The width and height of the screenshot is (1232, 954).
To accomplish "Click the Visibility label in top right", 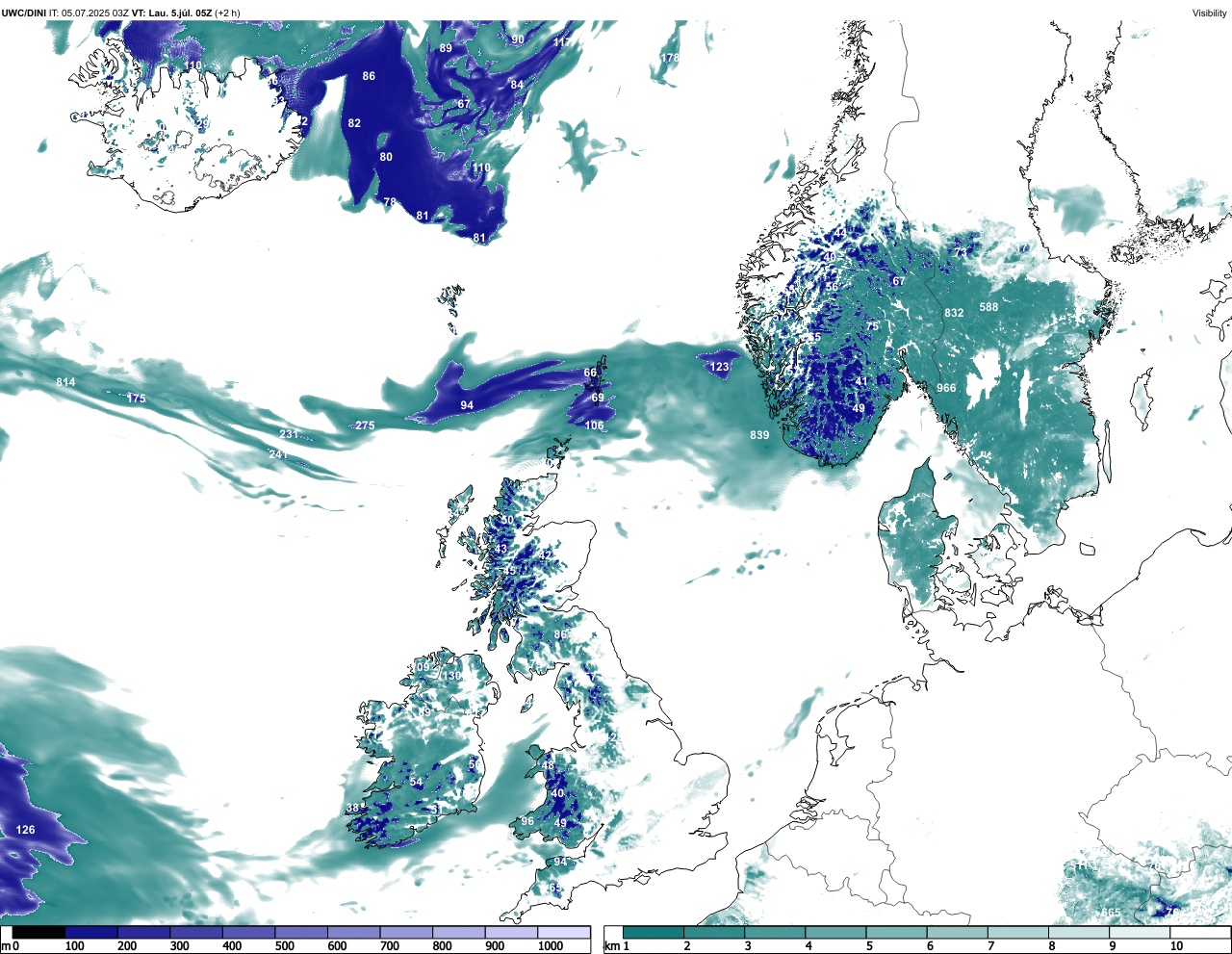I will [1209, 13].
